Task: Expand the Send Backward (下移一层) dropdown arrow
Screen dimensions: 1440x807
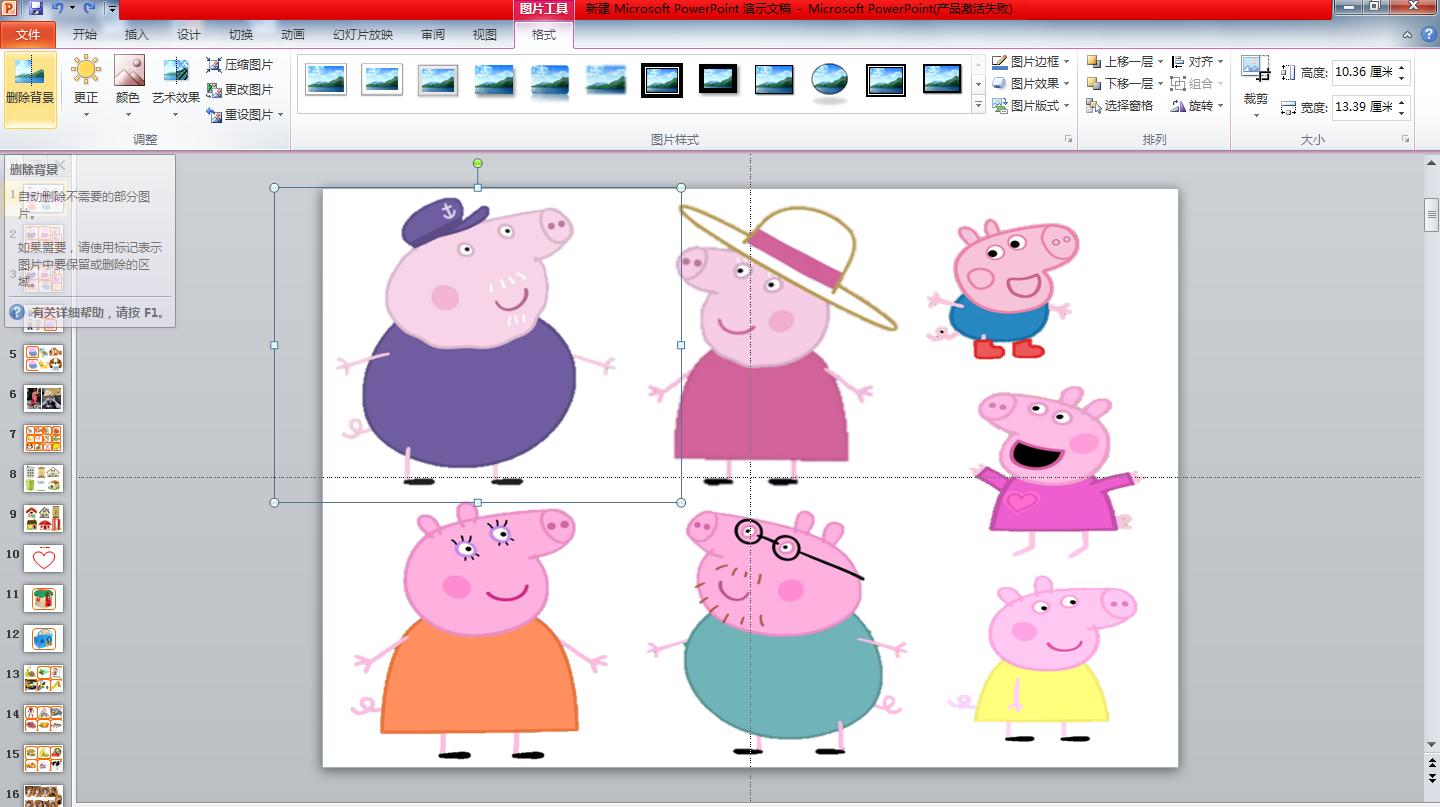Action: pyautogui.click(x=1160, y=84)
